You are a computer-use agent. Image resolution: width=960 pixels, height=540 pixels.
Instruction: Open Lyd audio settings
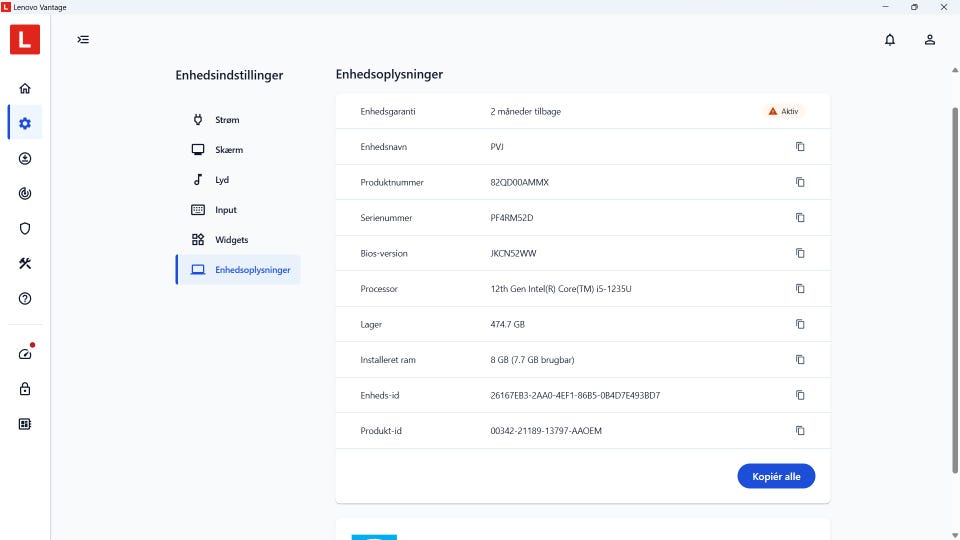point(238,179)
